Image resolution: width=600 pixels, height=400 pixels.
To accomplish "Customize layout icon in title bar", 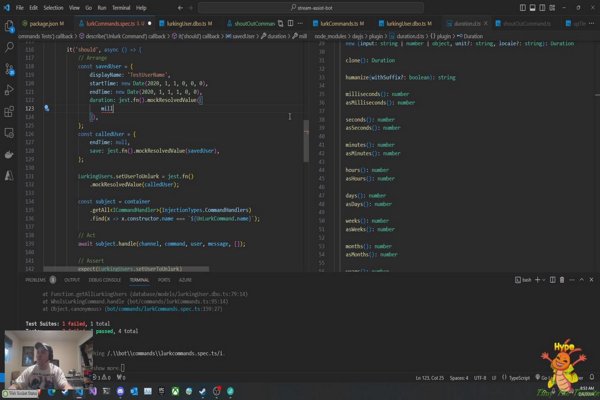I will click(x=552, y=8).
